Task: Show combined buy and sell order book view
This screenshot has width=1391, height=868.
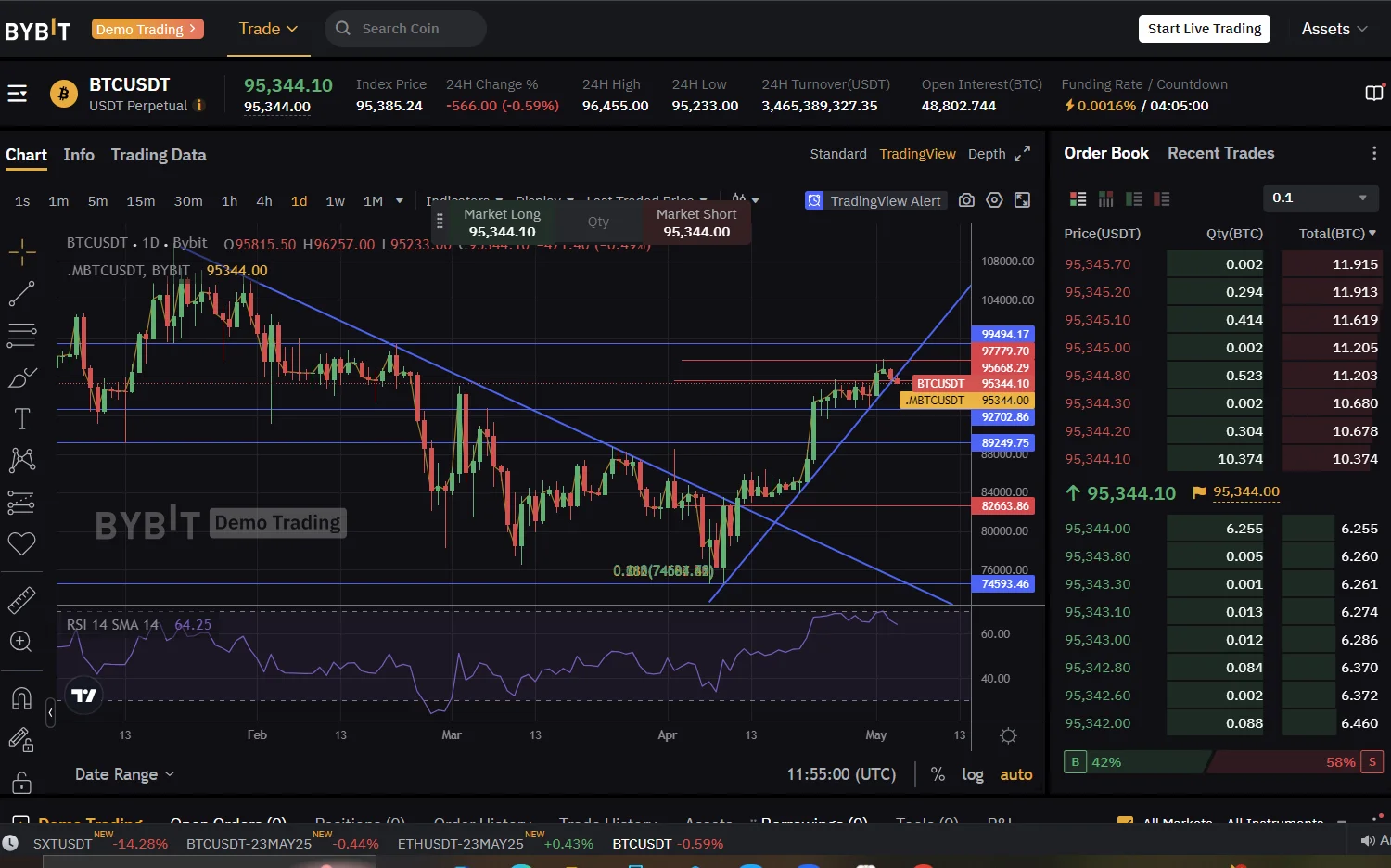Action: (x=1078, y=198)
